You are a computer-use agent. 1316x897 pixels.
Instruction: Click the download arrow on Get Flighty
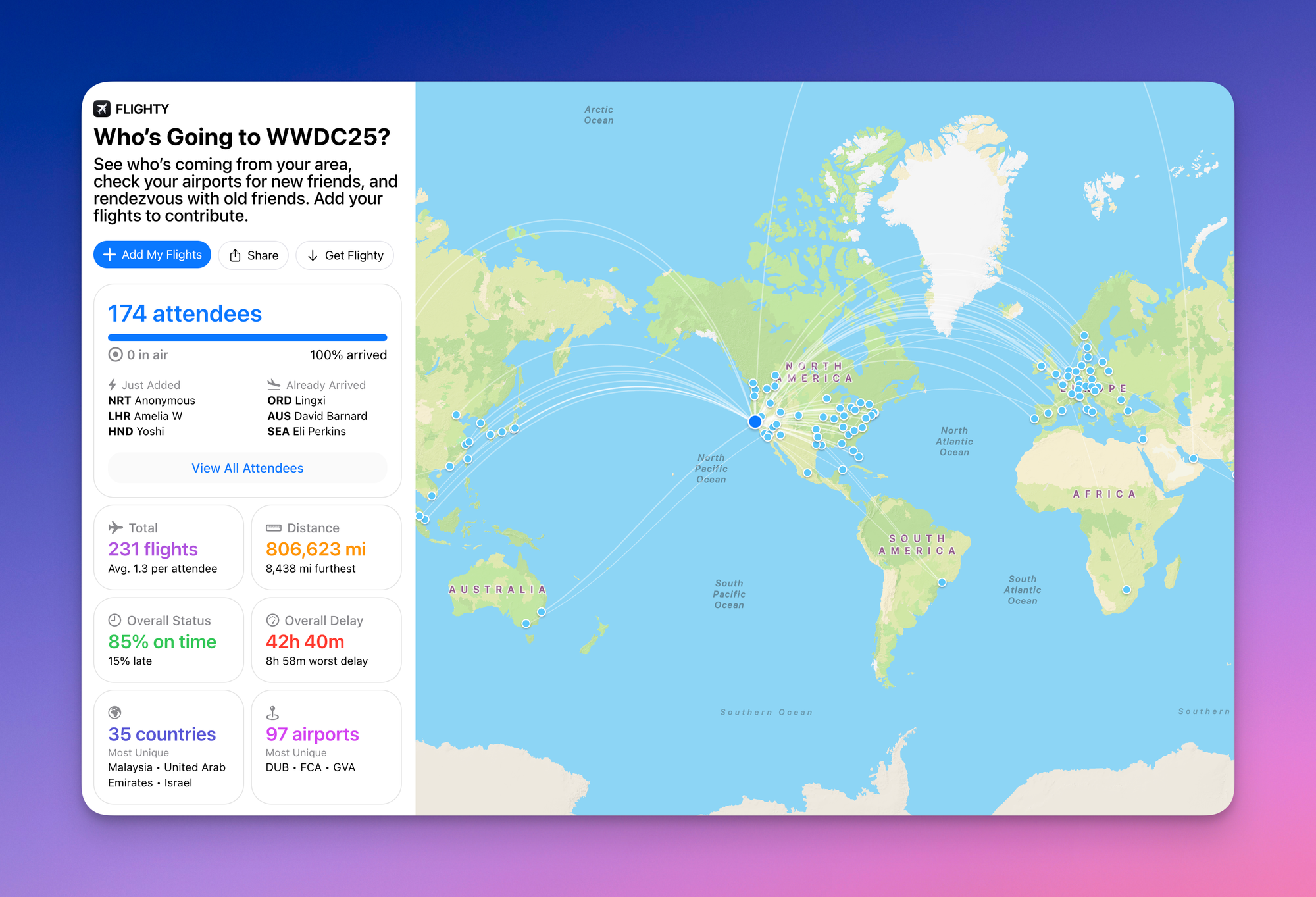pyautogui.click(x=314, y=255)
